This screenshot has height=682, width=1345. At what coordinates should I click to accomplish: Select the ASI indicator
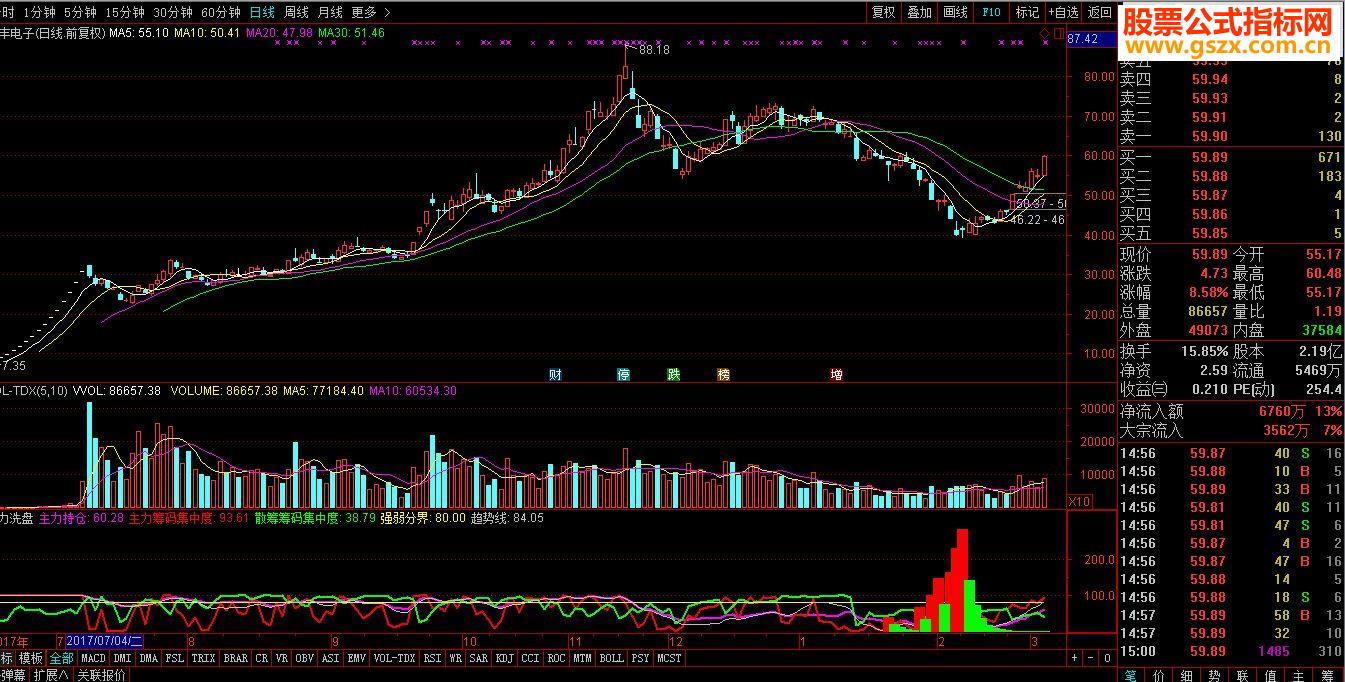(330, 658)
